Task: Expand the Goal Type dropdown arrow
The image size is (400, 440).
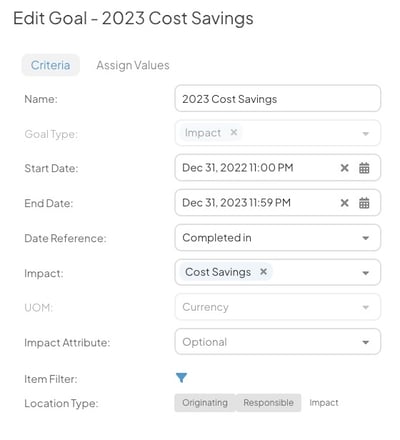Action: pos(366,134)
